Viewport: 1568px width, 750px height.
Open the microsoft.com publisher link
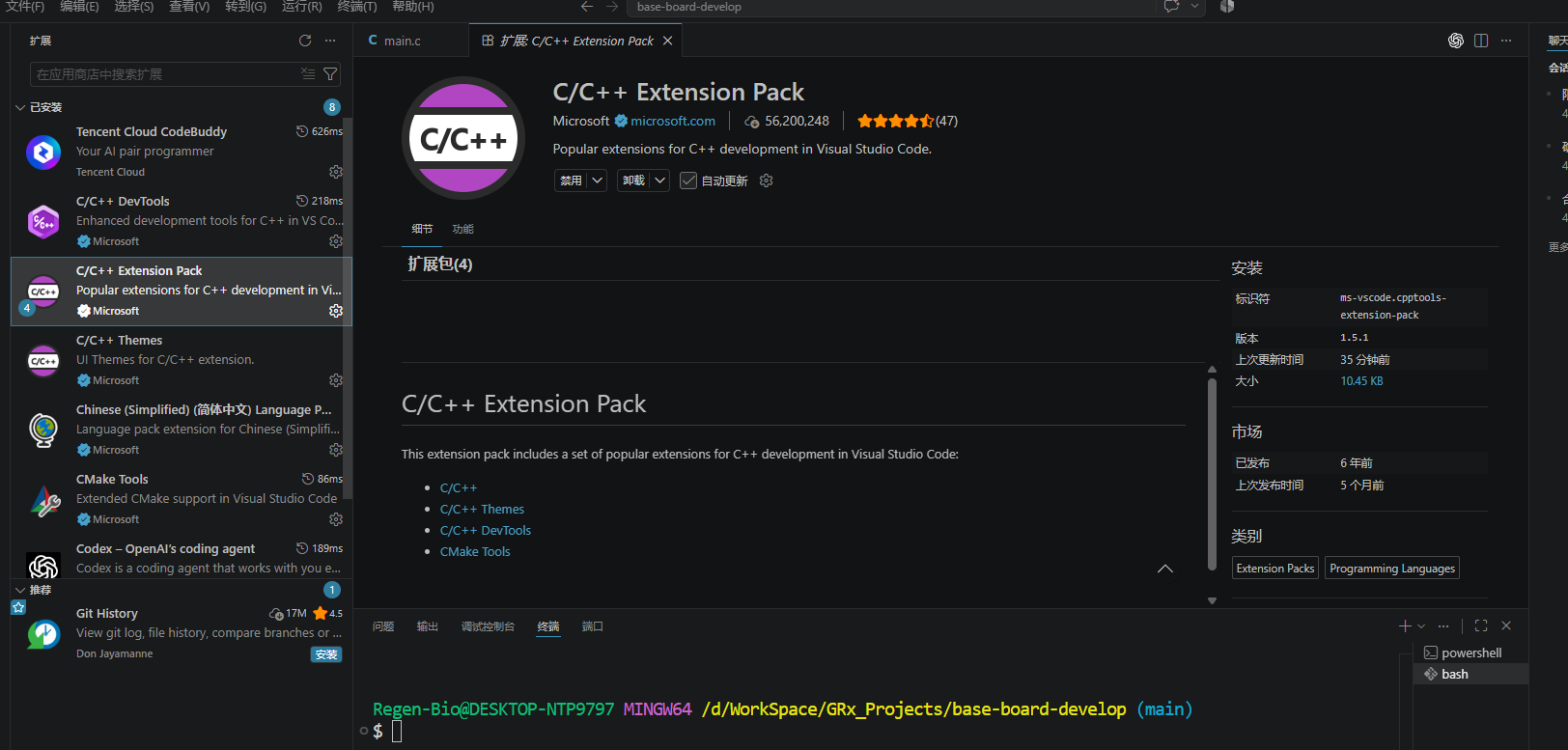(673, 121)
